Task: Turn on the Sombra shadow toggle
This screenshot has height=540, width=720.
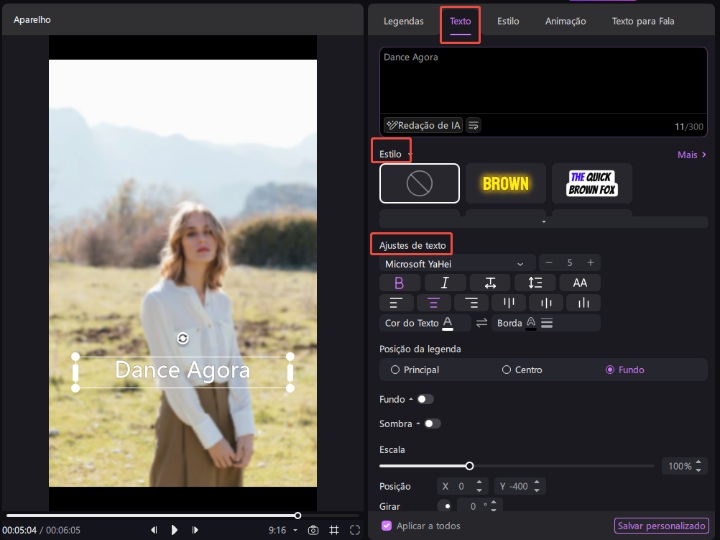Action: (432, 424)
